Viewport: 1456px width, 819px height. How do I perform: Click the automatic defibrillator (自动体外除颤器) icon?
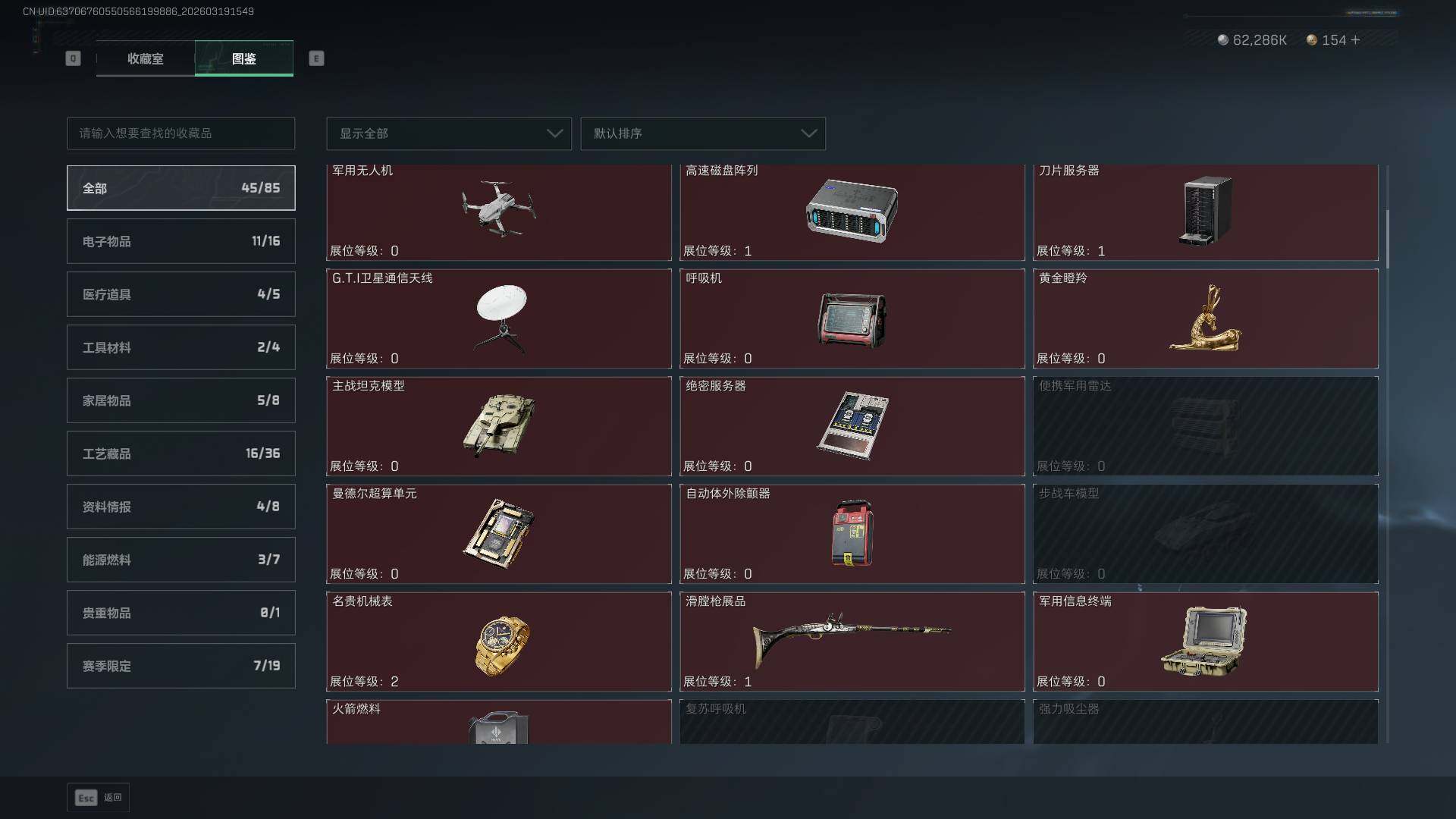click(x=852, y=533)
